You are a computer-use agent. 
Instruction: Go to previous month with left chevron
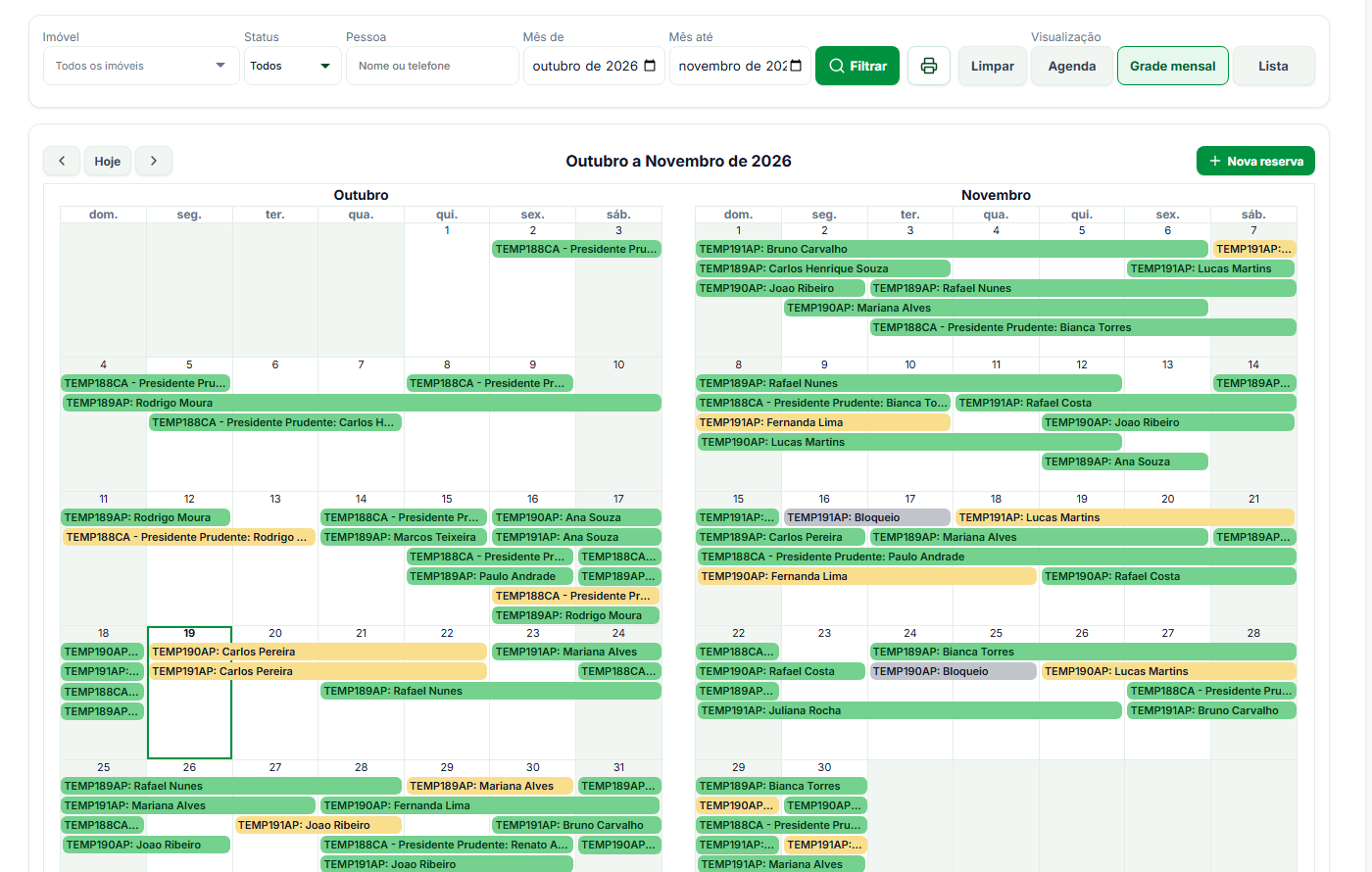(62, 161)
